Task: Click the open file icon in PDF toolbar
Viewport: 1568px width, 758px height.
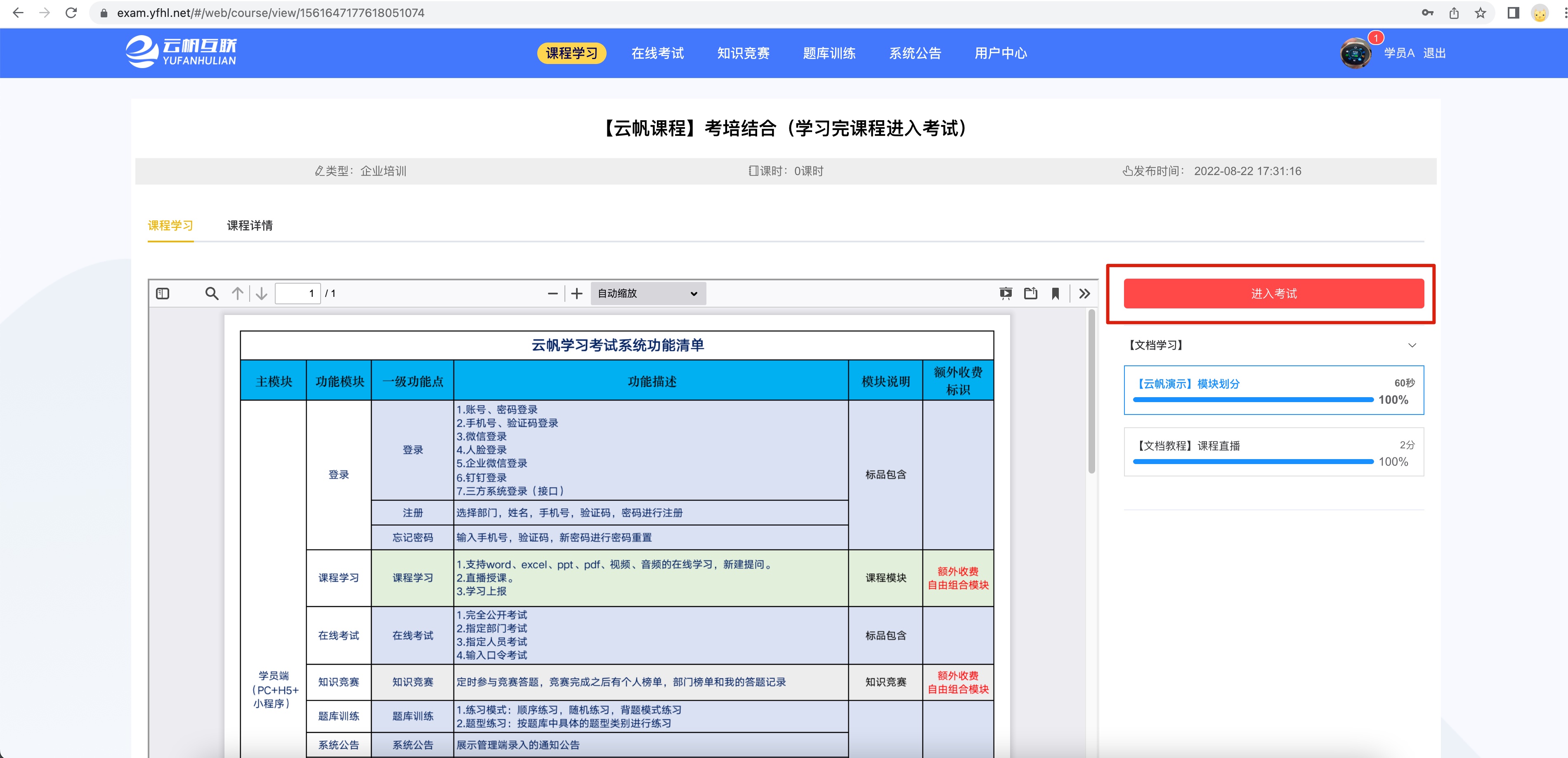Action: pyautogui.click(x=1030, y=294)
